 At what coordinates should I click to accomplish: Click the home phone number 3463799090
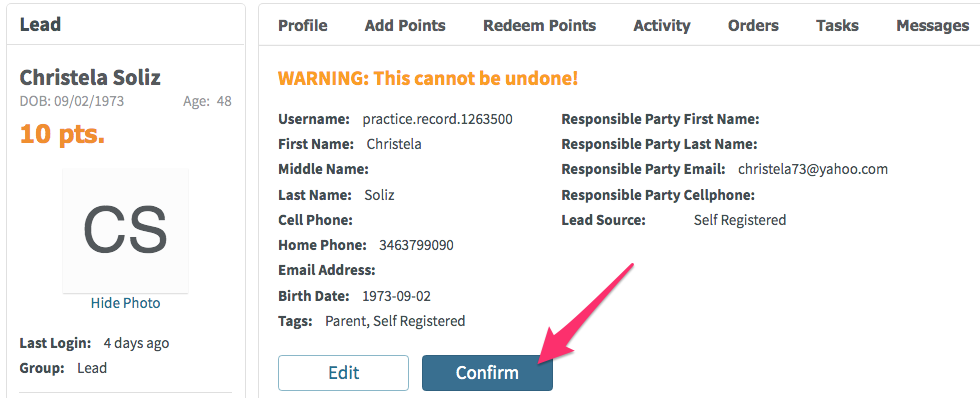coord(416,246)
